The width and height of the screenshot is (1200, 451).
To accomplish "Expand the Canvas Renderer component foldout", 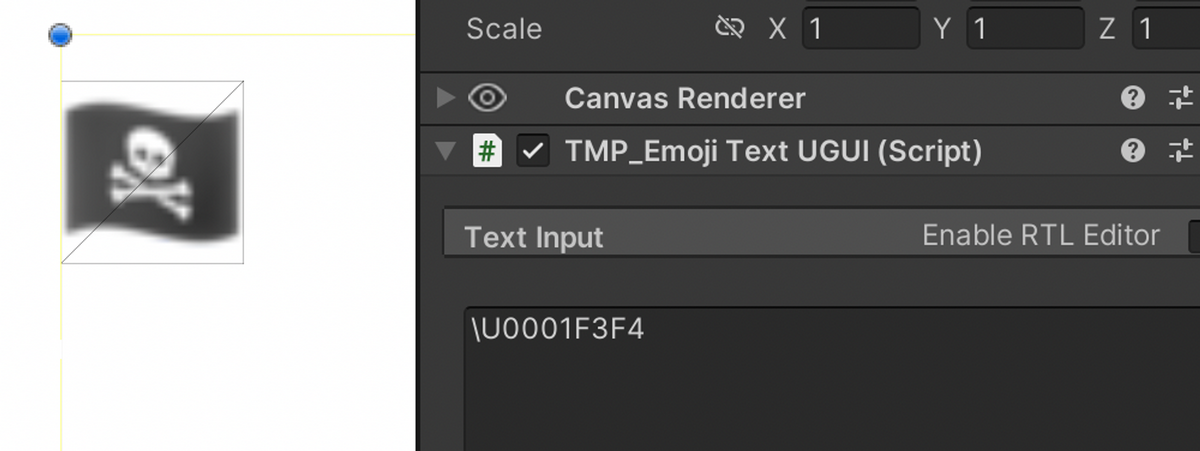I will pos(445,98).
